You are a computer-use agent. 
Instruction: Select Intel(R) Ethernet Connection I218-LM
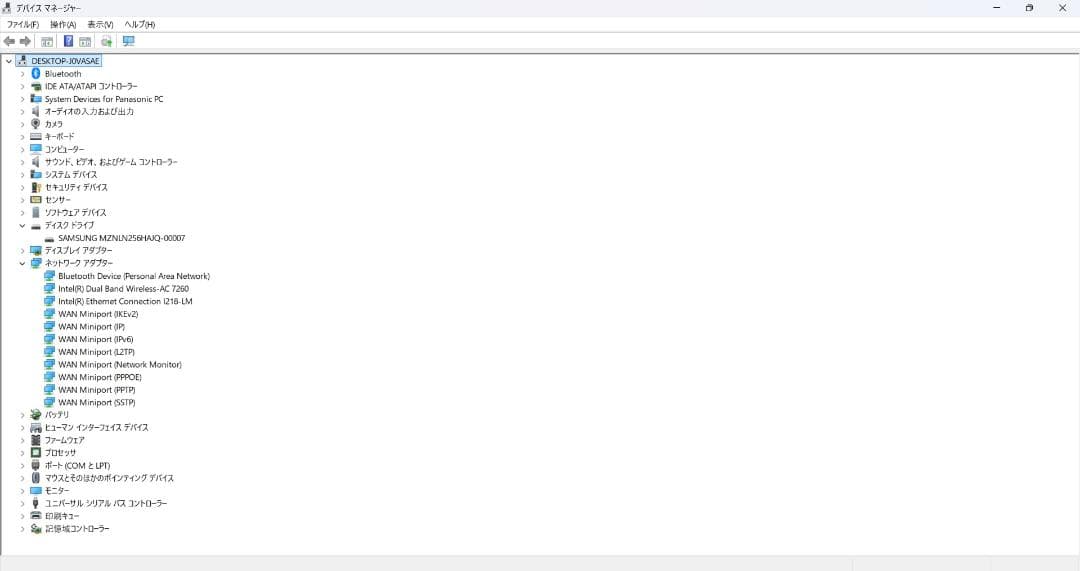(125, 302)
